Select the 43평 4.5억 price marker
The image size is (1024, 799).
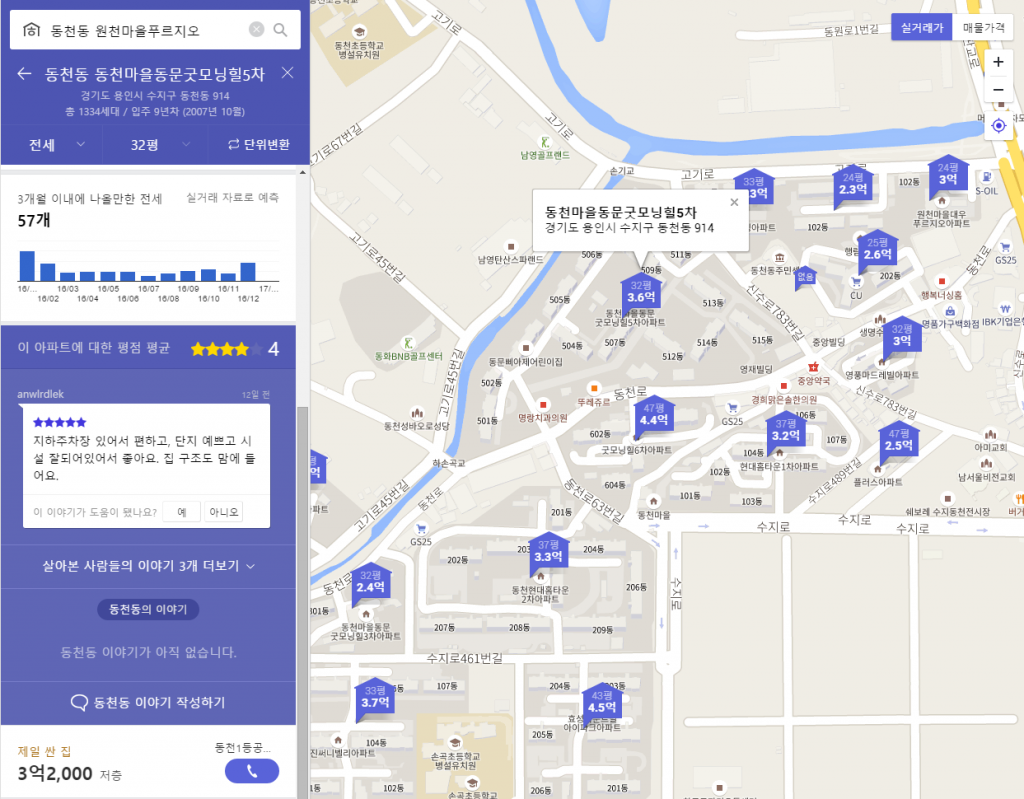pyautogui.click(x=601, y=702)
